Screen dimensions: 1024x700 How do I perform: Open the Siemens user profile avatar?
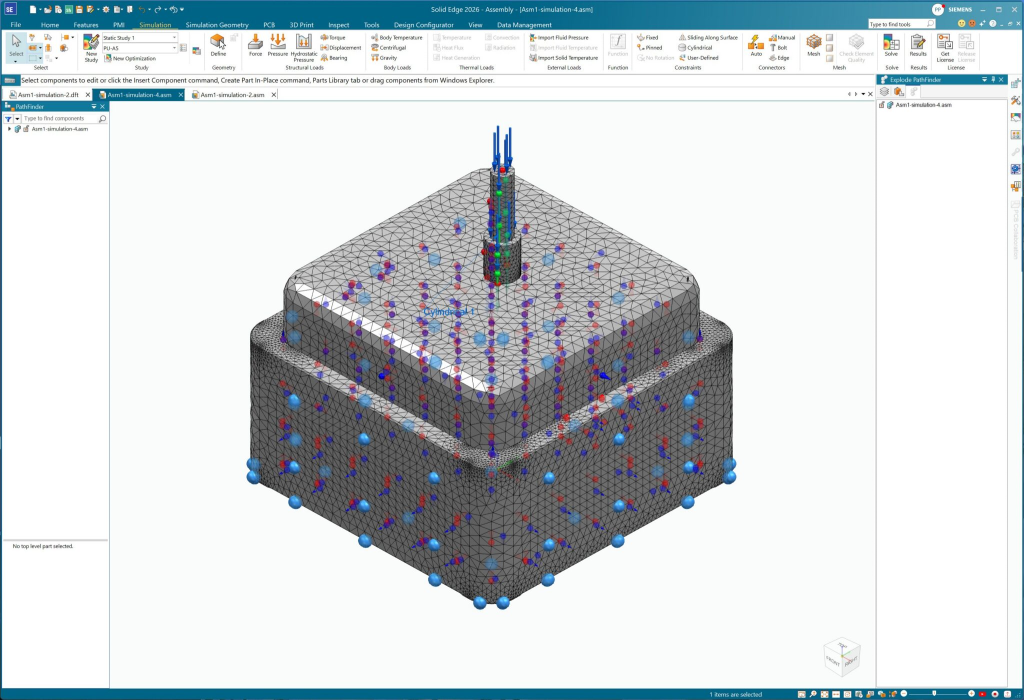[938, 10]
